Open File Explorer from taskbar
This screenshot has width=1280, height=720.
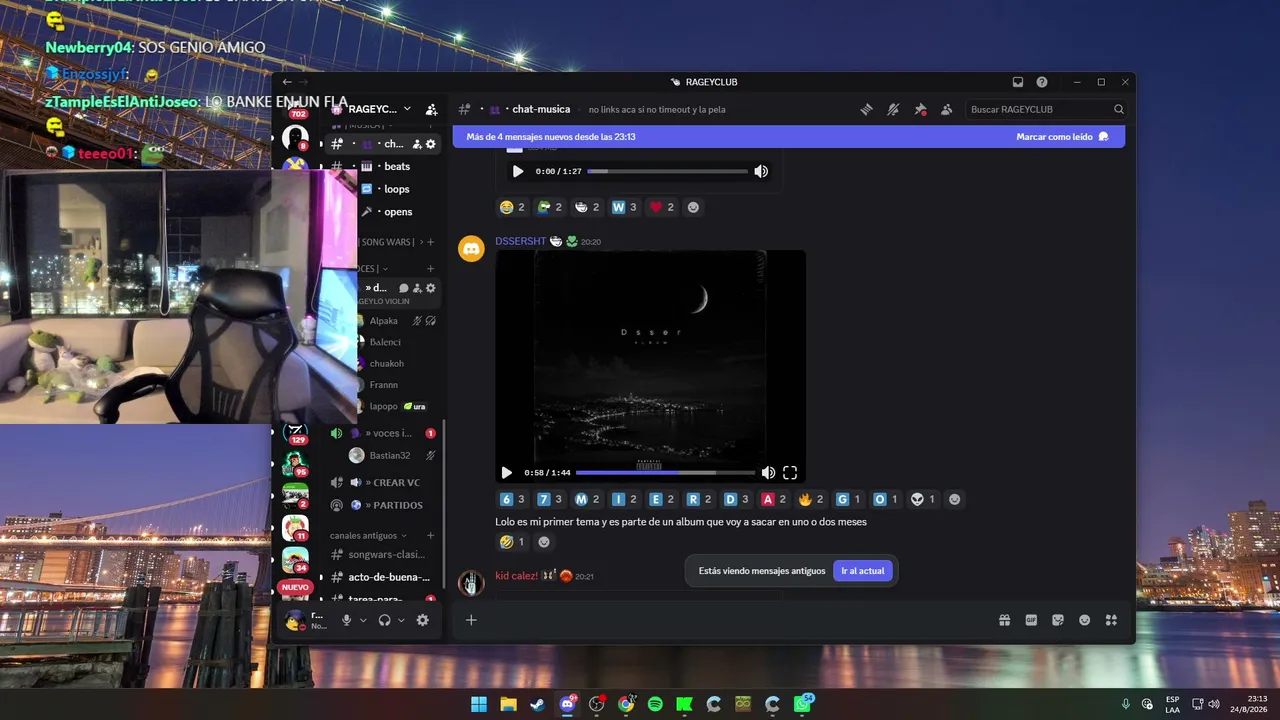click(x=508, y=704)
